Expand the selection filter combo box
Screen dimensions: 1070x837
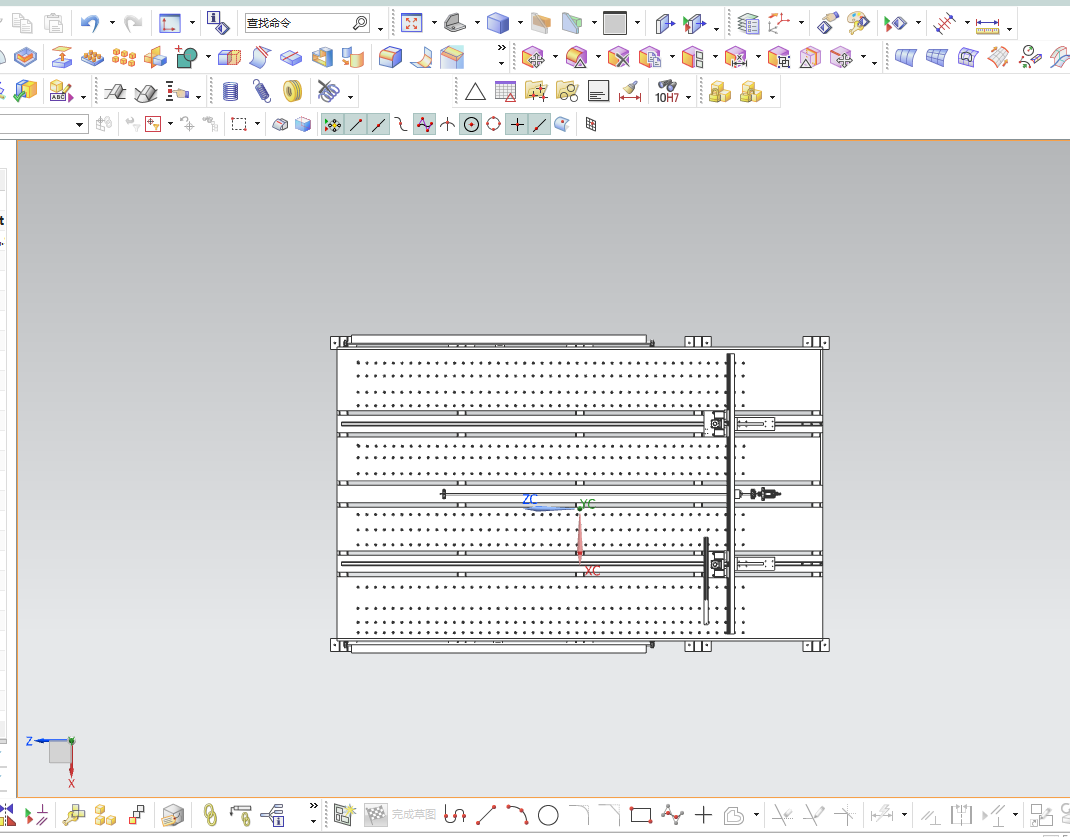[x=42, y=124]
